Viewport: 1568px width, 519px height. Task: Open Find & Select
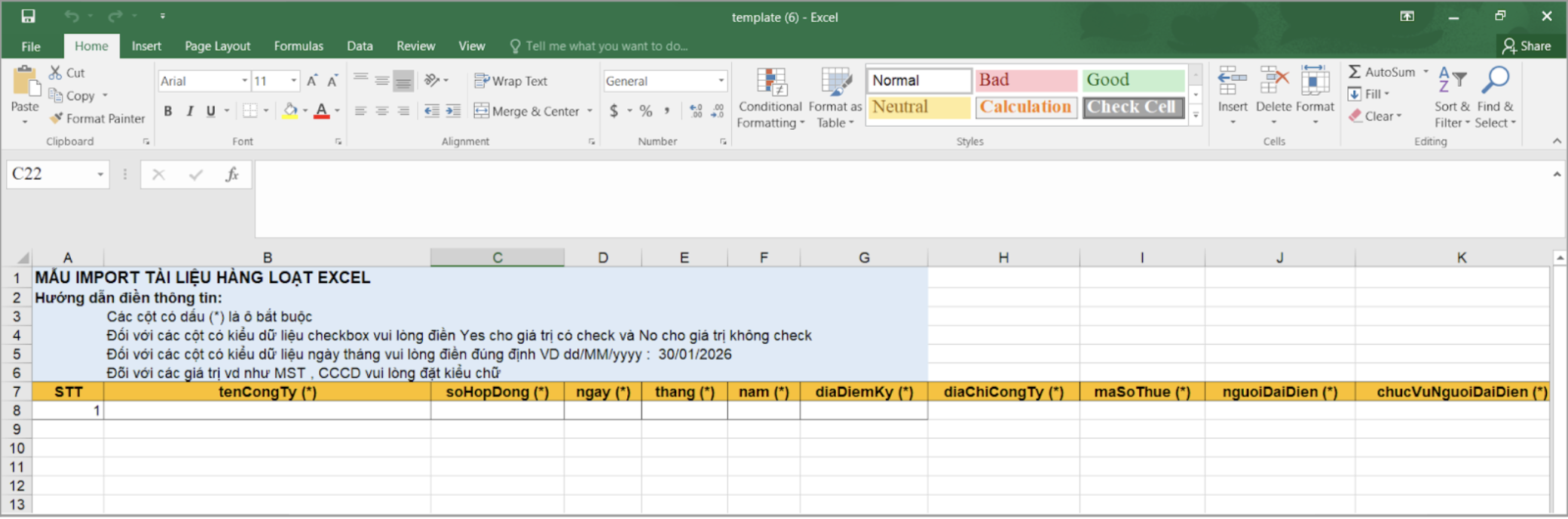[x=1496, y=98]
